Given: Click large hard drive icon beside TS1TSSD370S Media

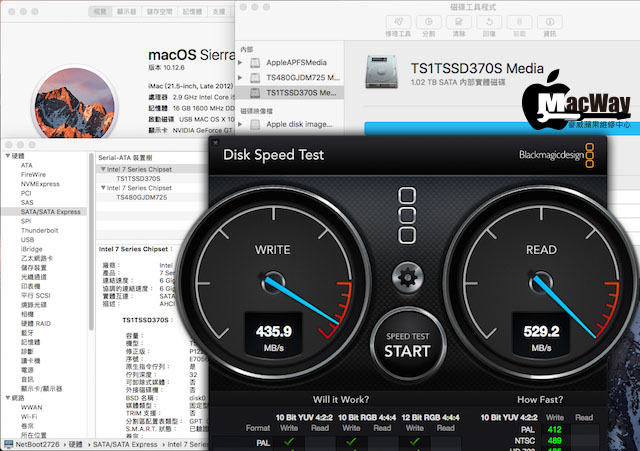Looking at the screenshot, I should tap(382, 72).
